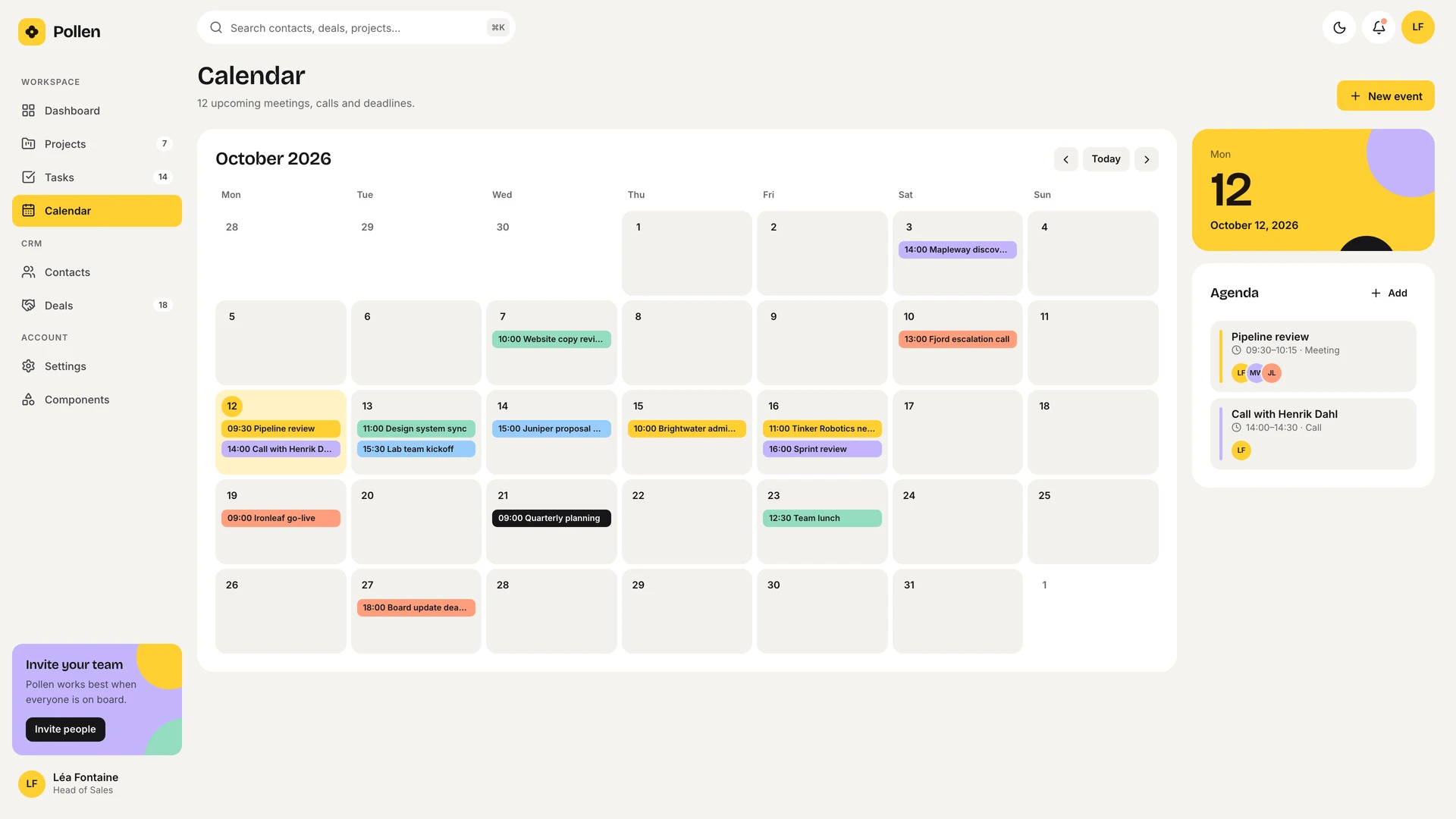Add an agenda item
The height and width of the screenshot is (819, 1456).
[x=1389, y=293]
